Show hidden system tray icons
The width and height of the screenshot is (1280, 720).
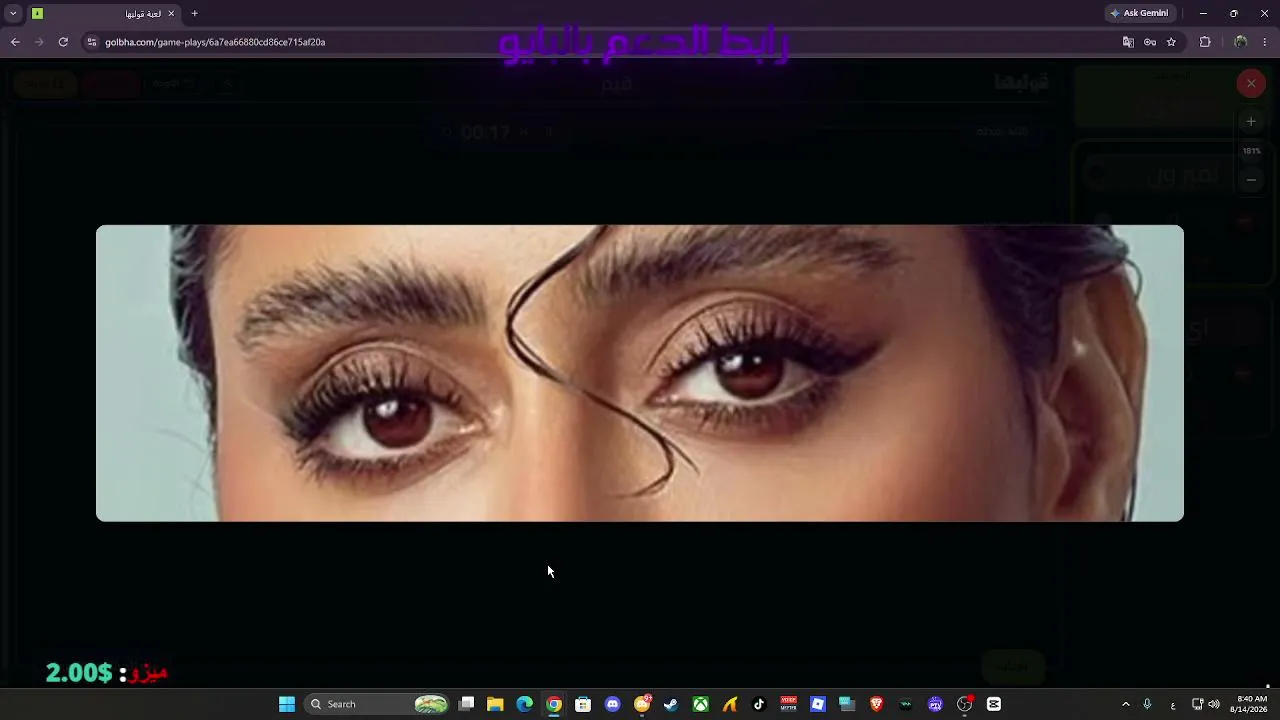coord(1126,704)
